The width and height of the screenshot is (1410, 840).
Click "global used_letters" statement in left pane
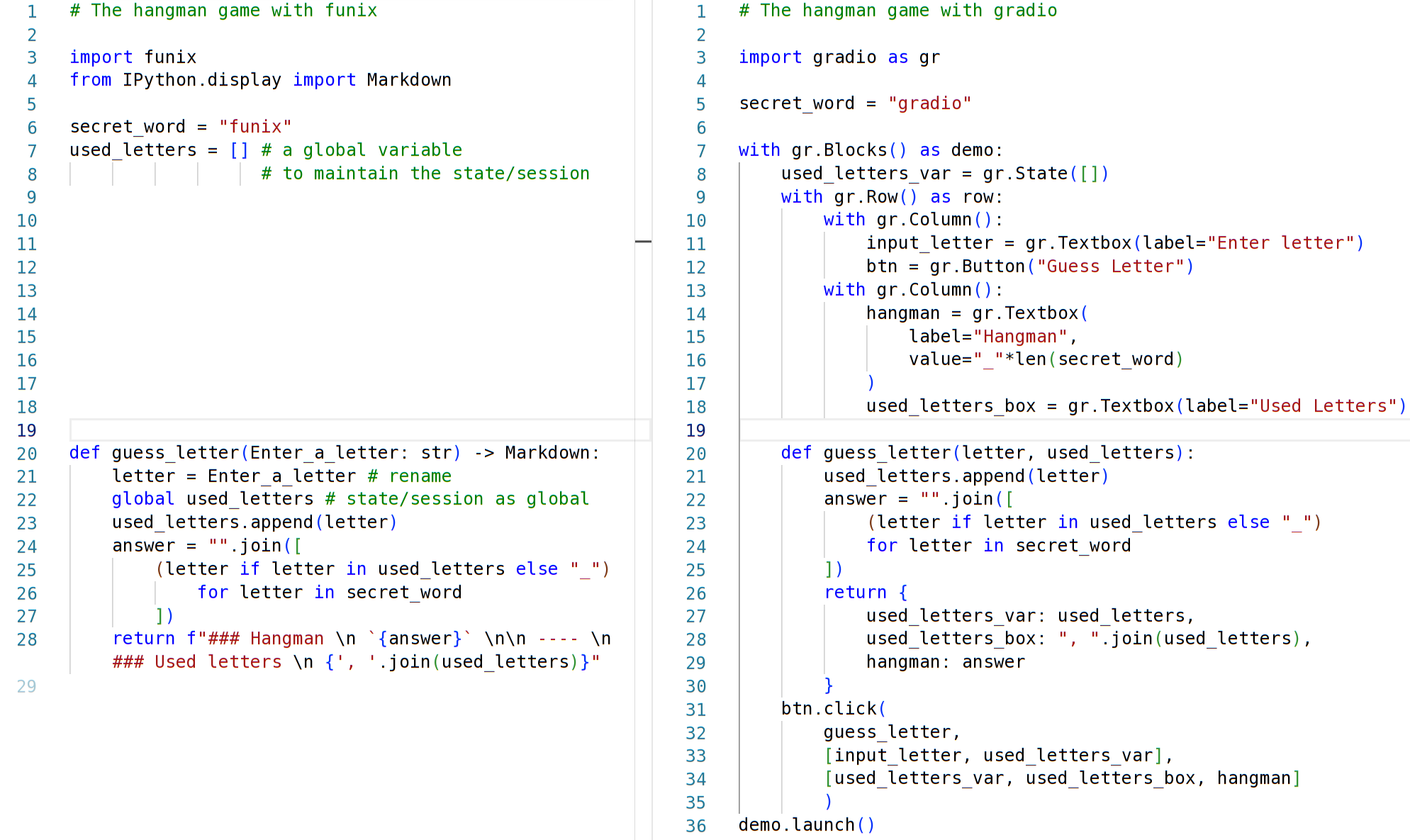point(213,499)
